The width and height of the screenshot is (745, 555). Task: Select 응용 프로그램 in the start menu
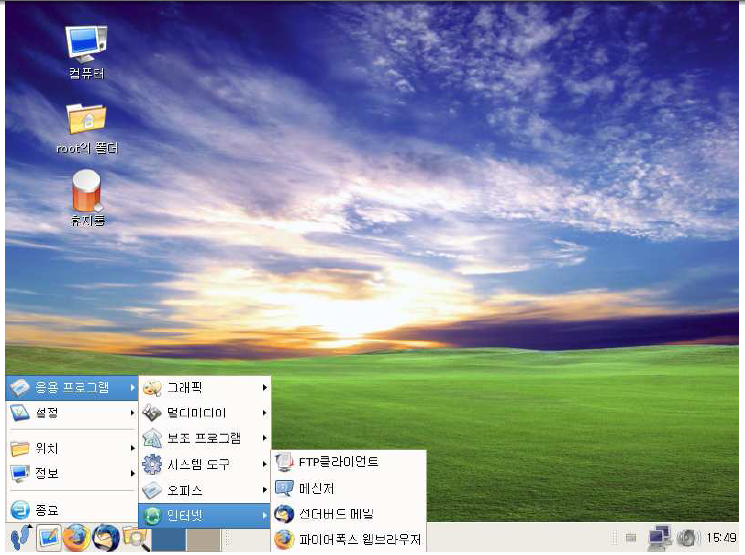72,388
